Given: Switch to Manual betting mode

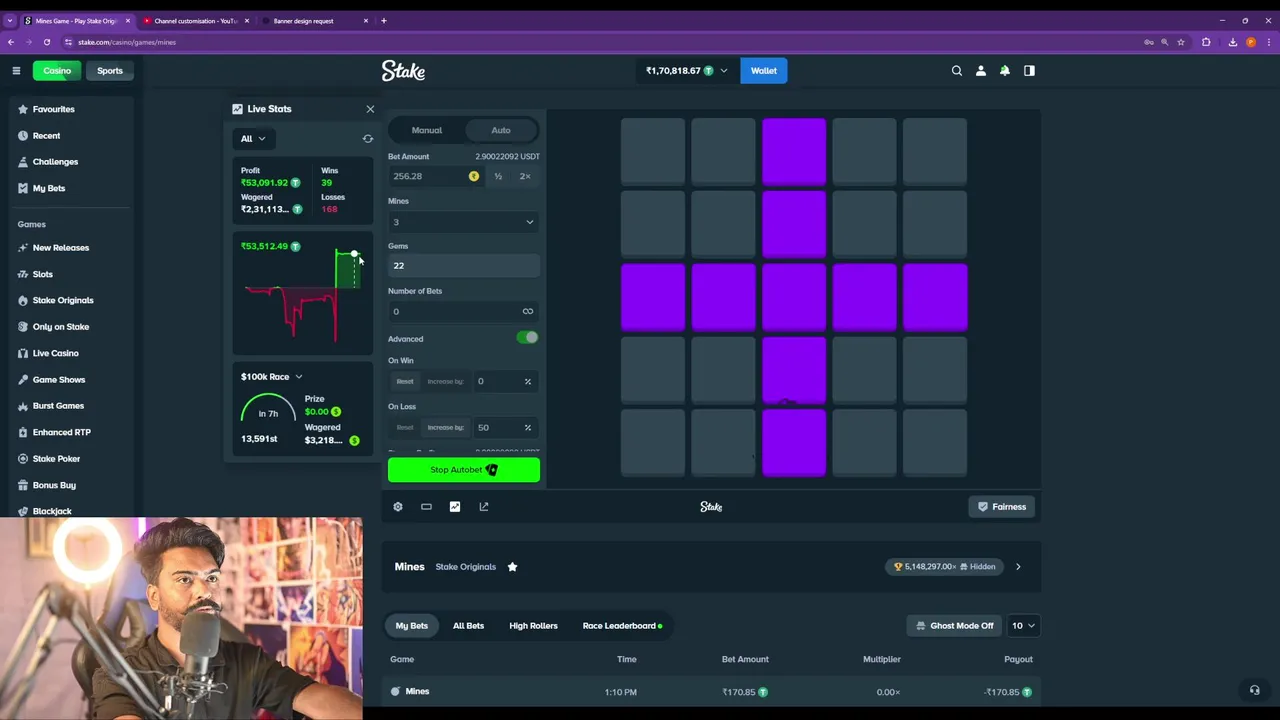Looking at the screenshot, I should point(426,130).
